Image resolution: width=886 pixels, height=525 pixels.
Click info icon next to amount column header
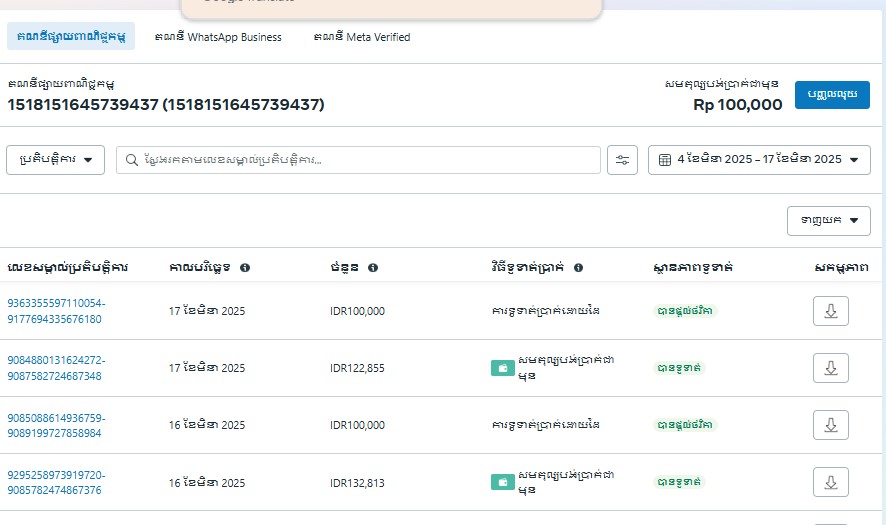click(373, 268)
